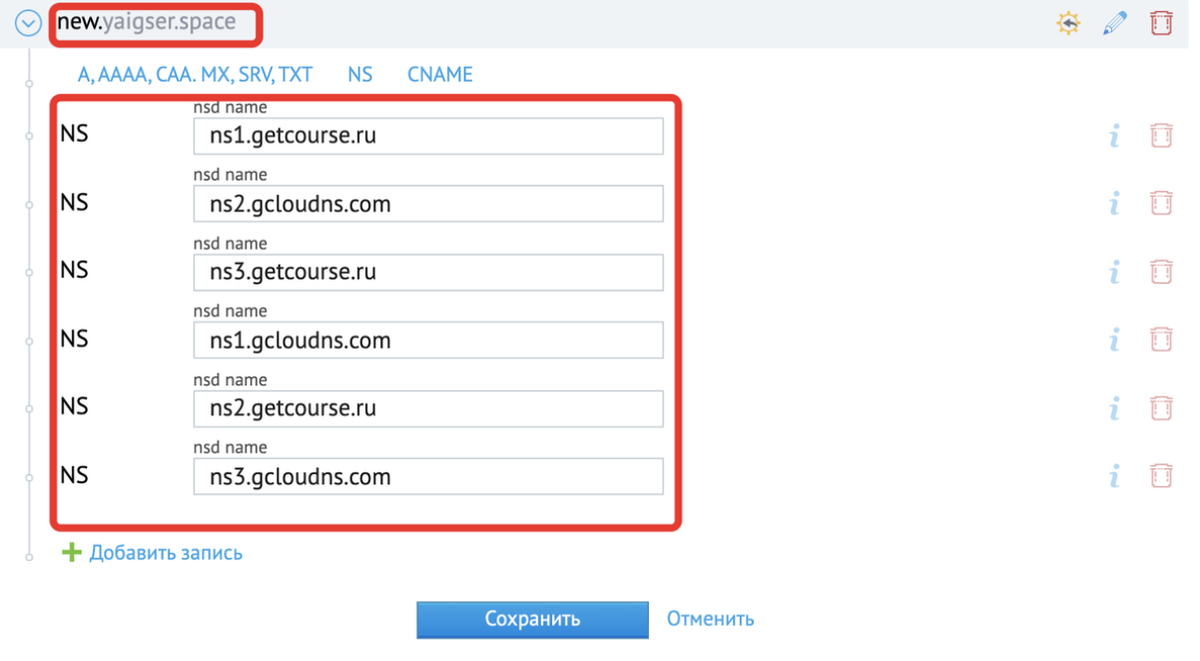This screenshot has width=1200, height=661.
Task: Cancel editing via Отменить link
Action: tap(710, 619)
